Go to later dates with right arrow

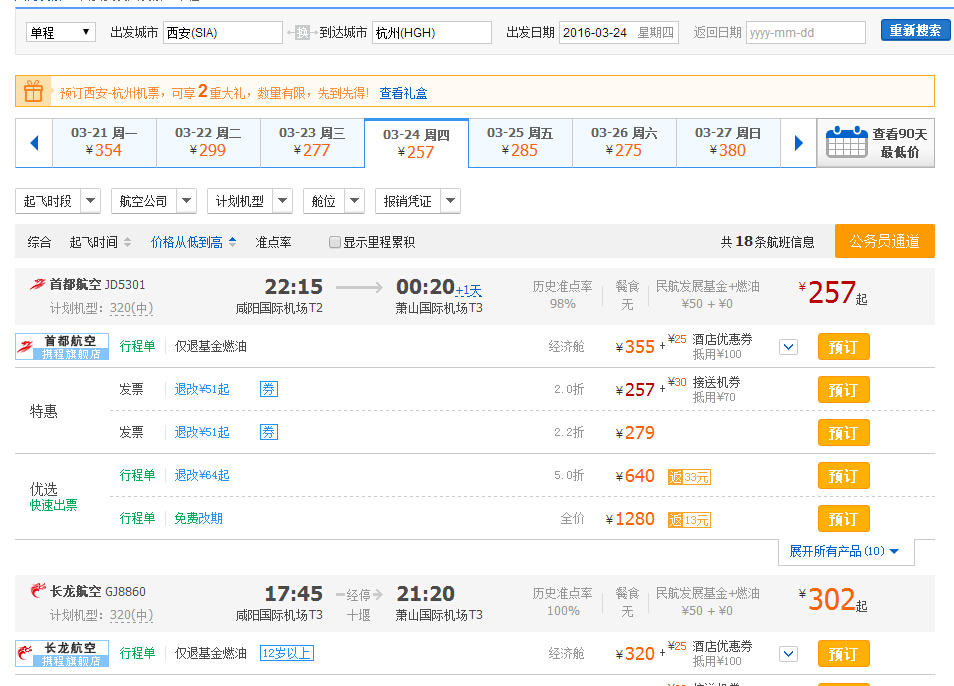(x=798, y=143)
